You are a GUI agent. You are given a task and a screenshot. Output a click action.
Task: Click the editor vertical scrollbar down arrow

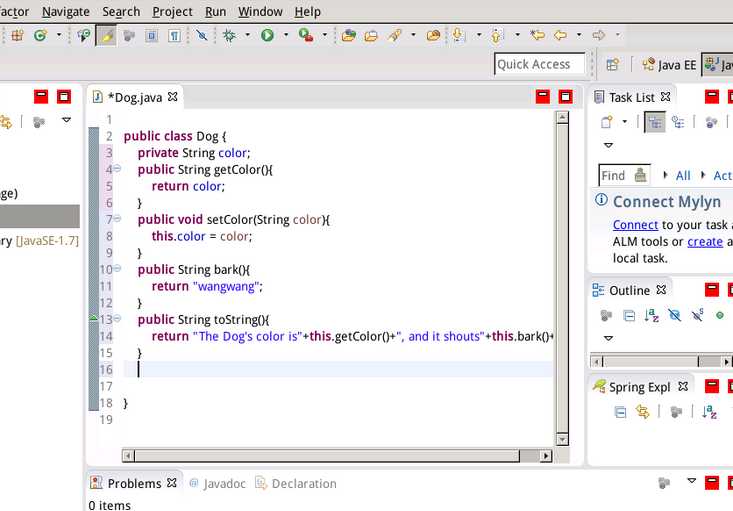click(562, 439)
